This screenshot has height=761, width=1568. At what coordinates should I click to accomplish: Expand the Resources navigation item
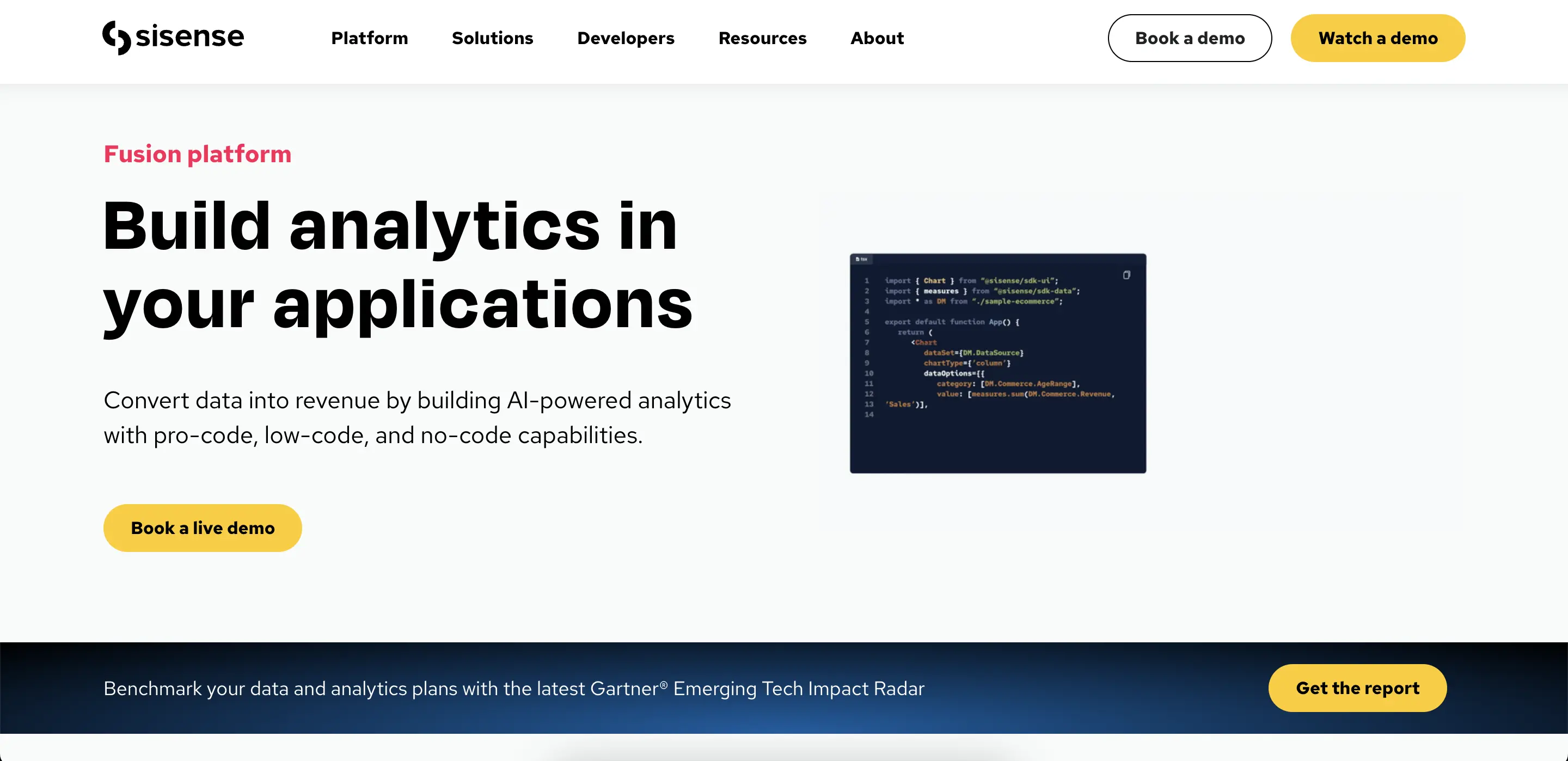pos(762,38)
